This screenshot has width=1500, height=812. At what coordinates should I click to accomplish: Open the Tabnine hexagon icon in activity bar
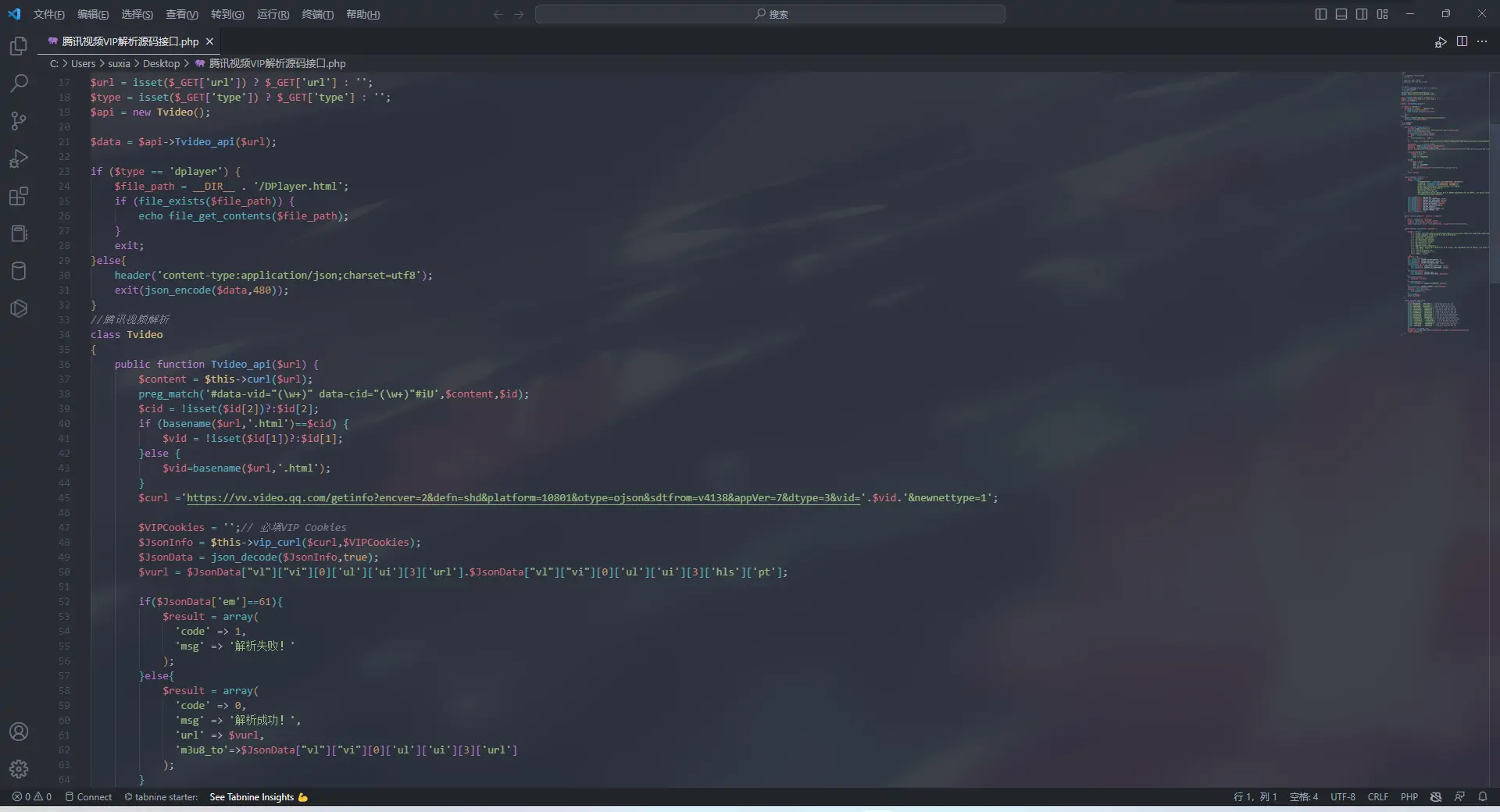[19, 308]
